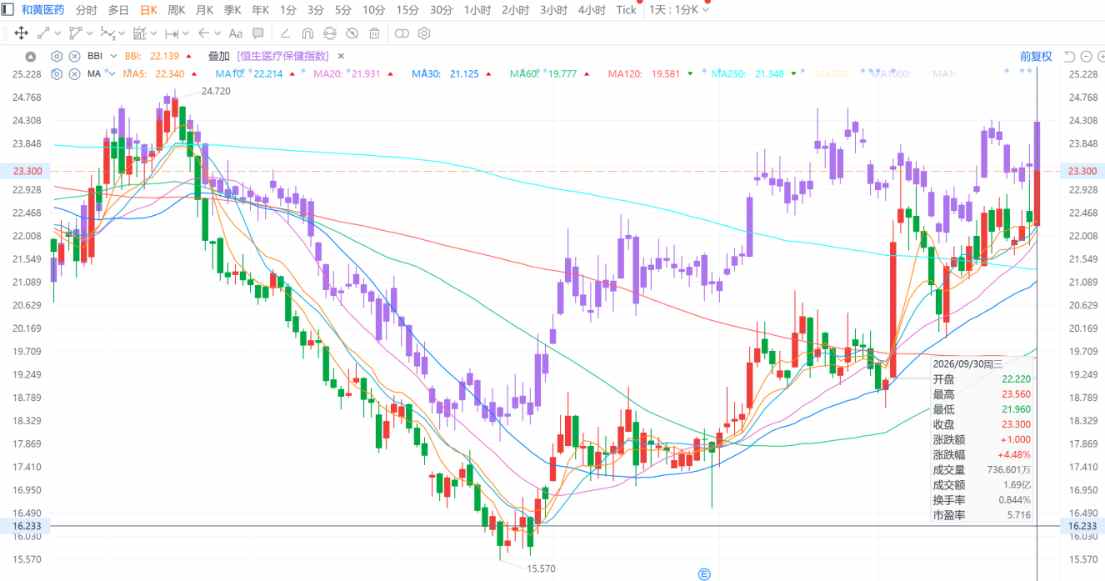1105x581 pixels.
Task: Expand the BBI indicator dropdown
Action: coord(113,56)
